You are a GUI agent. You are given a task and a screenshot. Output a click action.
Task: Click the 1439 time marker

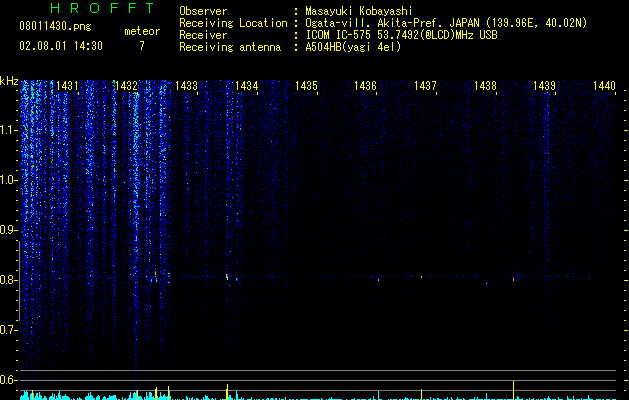(x=544, y=86)
